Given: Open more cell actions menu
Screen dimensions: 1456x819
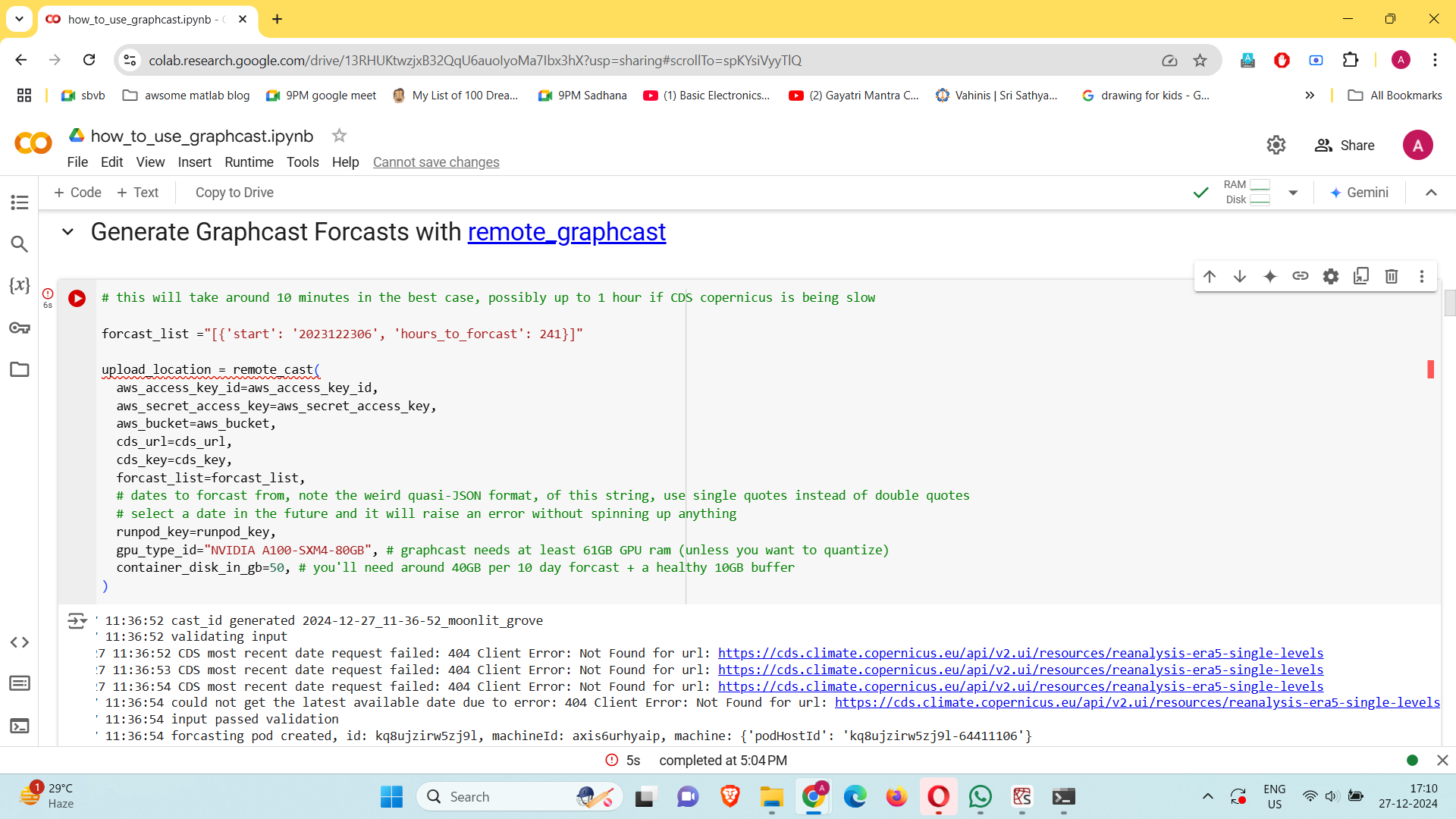Looking at the screenshot, I should click(x=1422, y=277).
